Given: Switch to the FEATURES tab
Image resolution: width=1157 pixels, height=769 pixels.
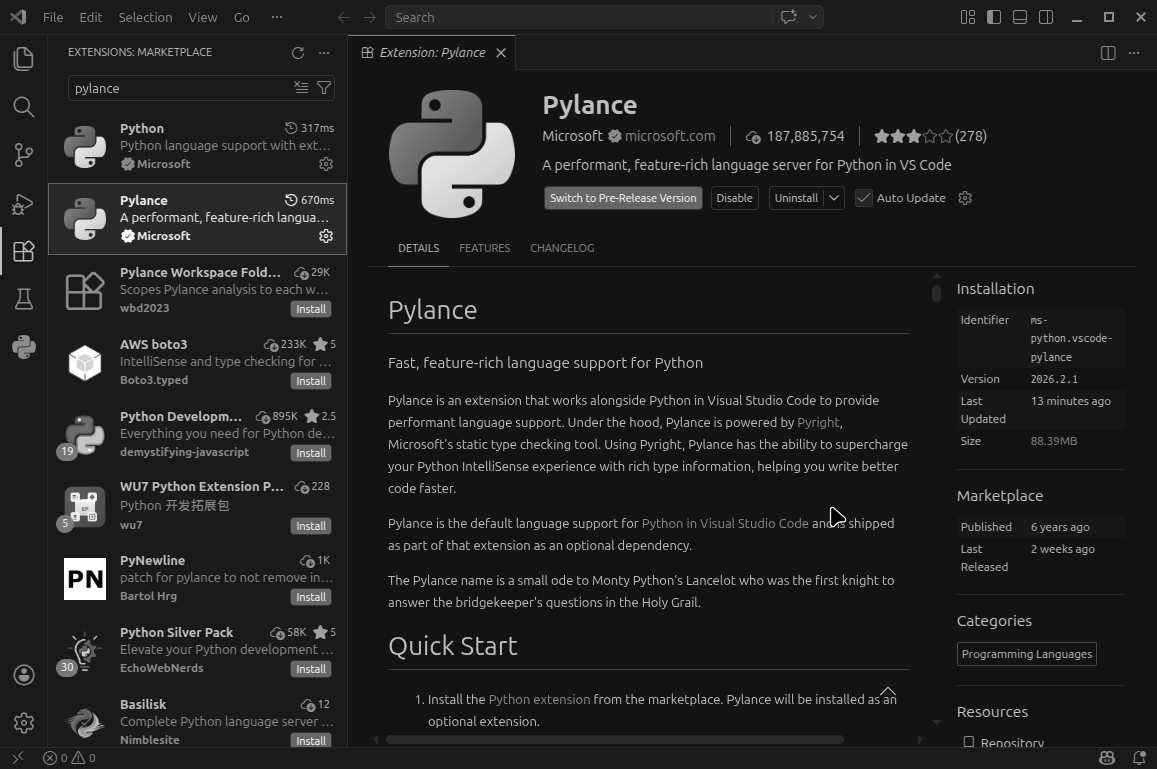Looking at the screenshot, I should pos(485,248).
